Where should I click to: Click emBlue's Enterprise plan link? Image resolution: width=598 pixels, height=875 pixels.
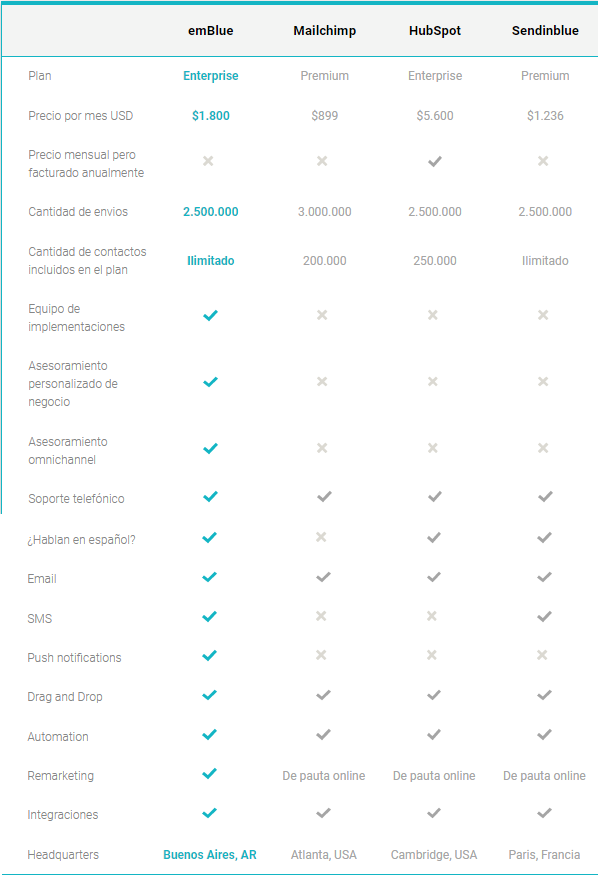click(211, 76)
